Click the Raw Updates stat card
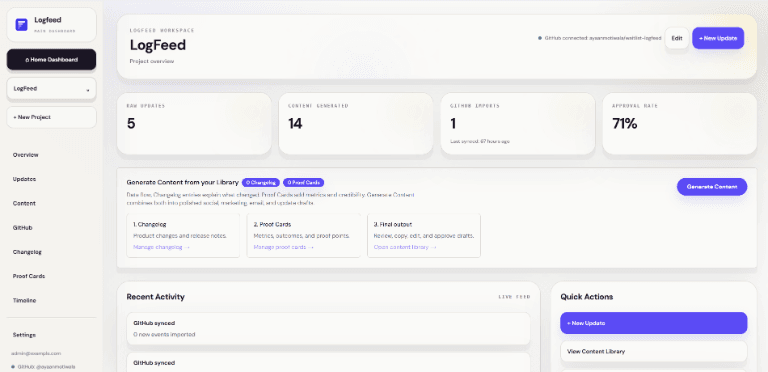Viewport: 768px width, 372px height. (194, 124)
